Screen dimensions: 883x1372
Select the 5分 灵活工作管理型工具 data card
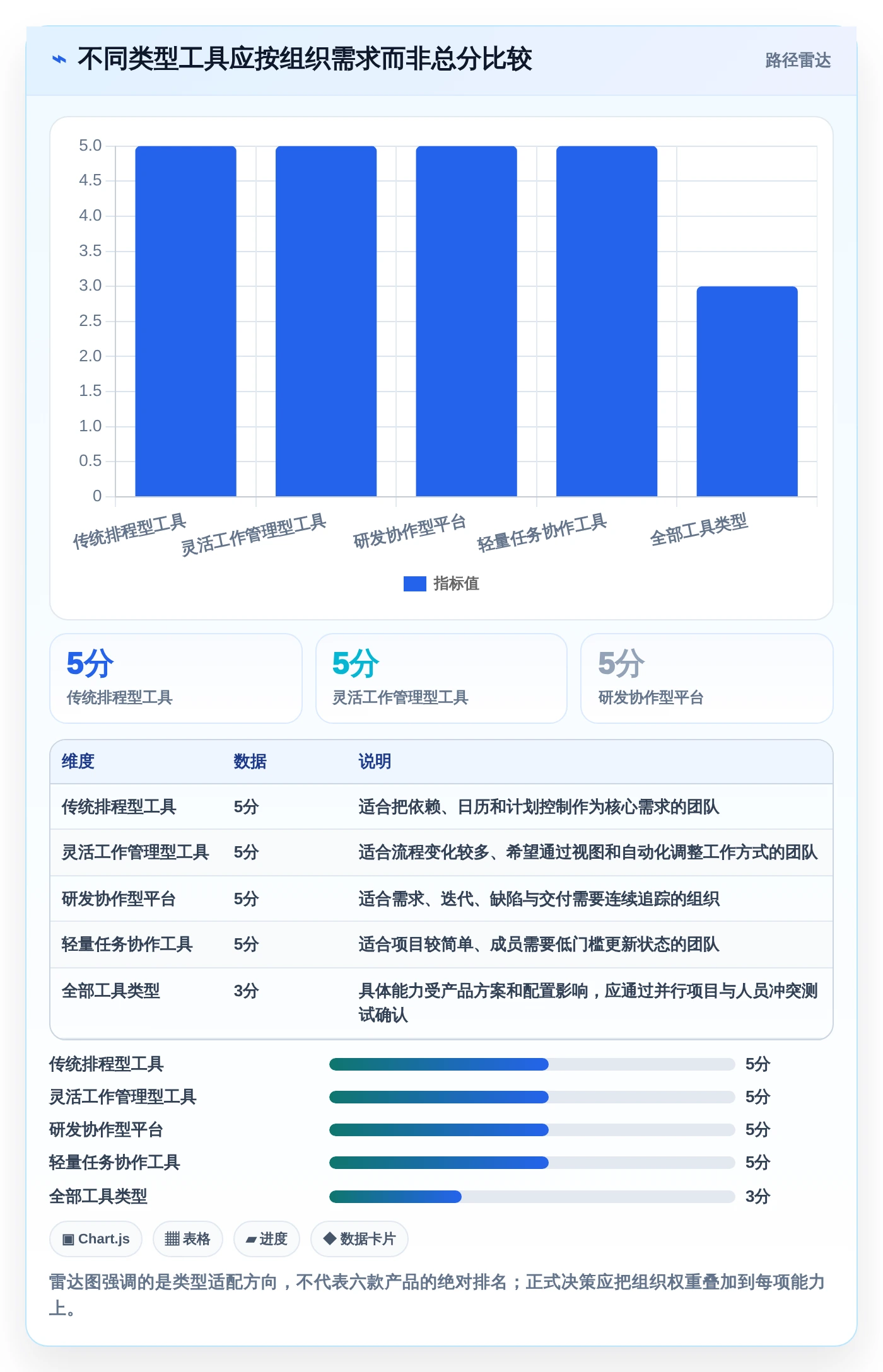tap(441, 678)
